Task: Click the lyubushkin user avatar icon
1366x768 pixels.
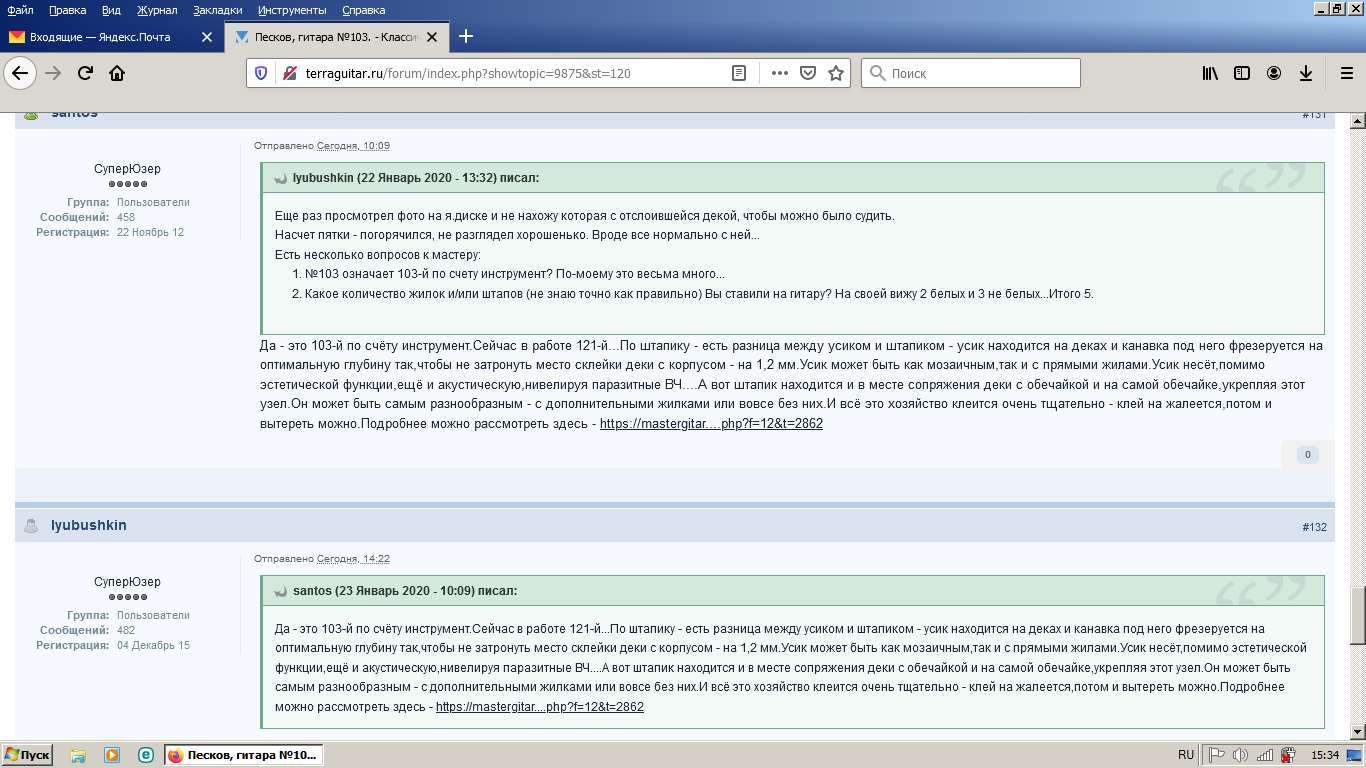Action: [31, 525]
